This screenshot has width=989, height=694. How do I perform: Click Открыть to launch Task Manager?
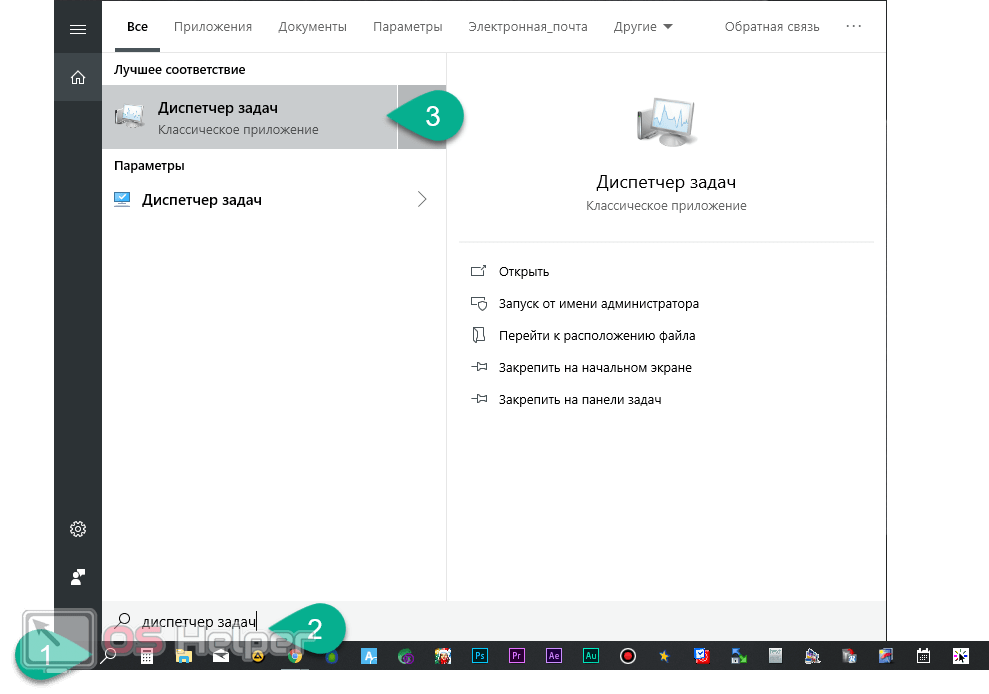[x=523, y=272]
